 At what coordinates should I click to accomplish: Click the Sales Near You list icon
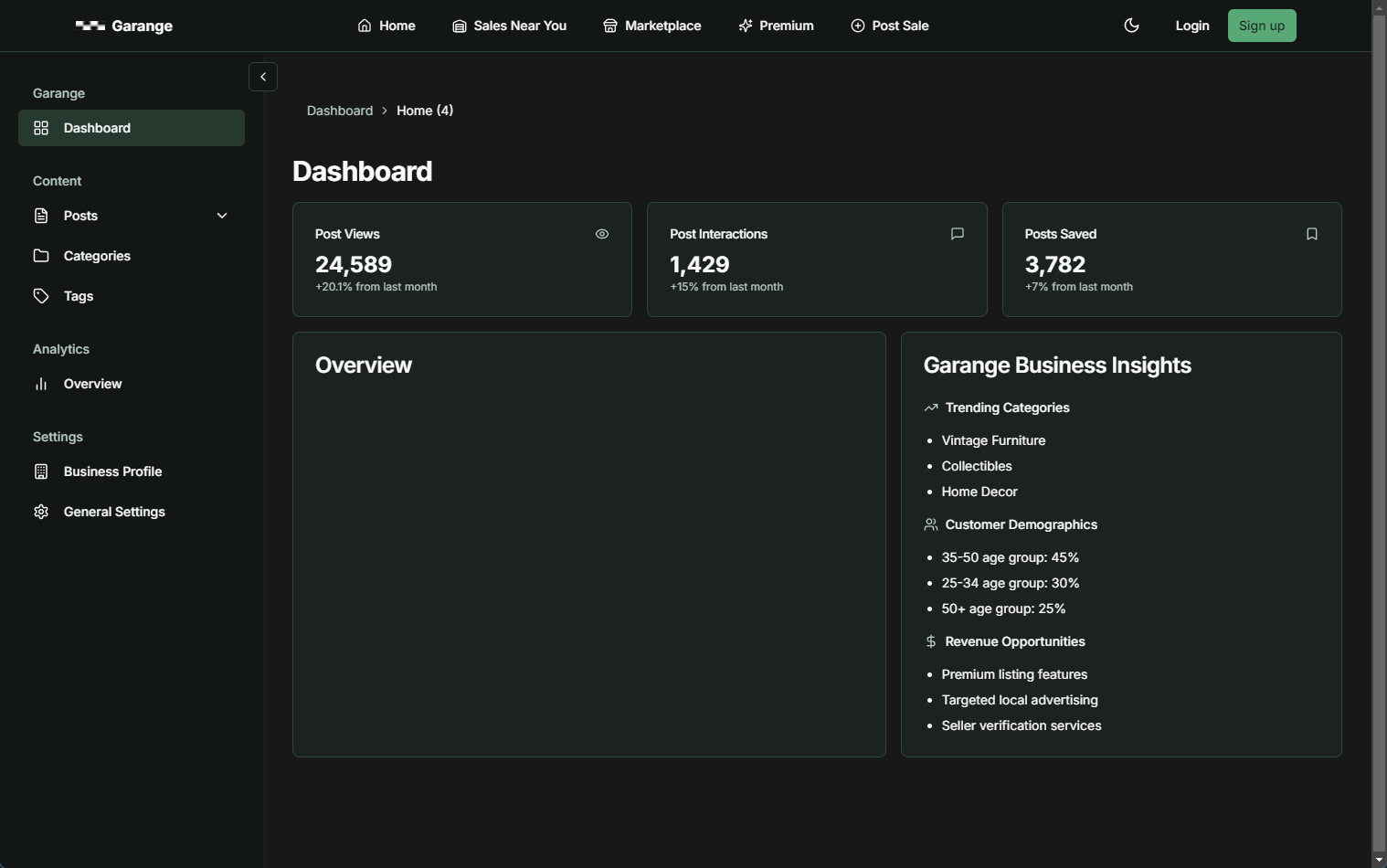coord(460,26)
